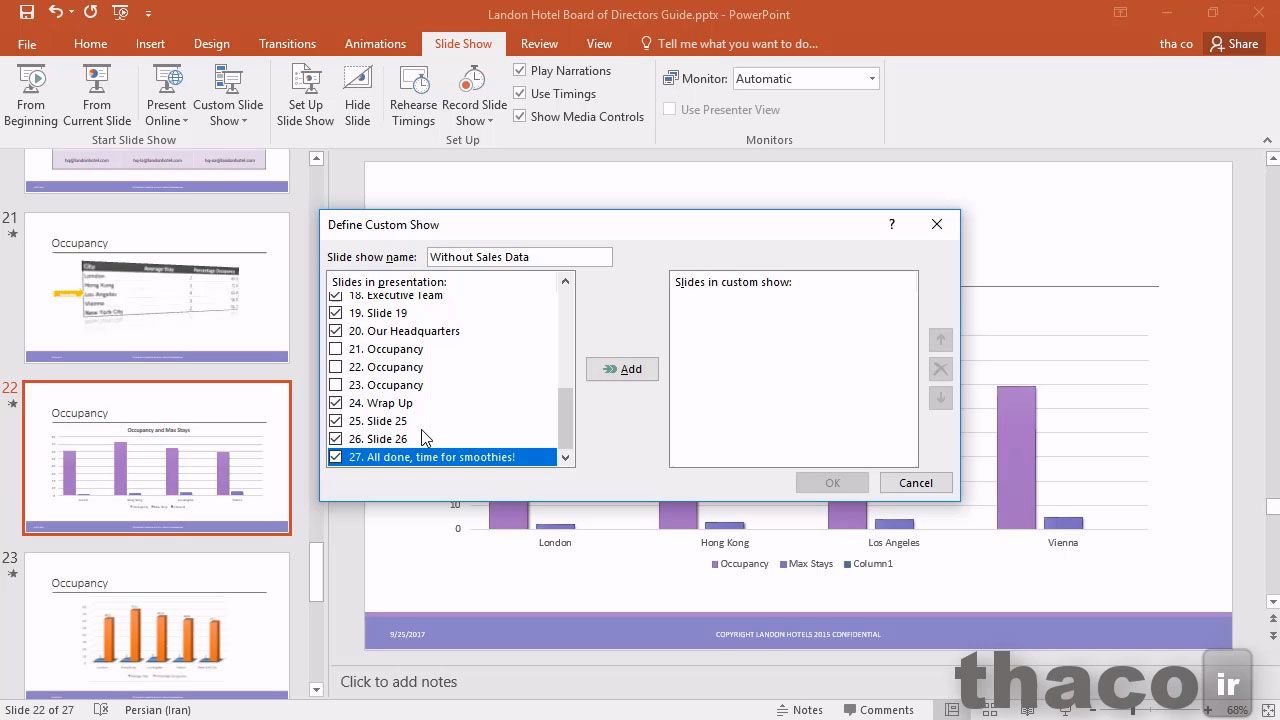
Task: Click the Undo icon in title bar
Action: click(x=55, y=13)
